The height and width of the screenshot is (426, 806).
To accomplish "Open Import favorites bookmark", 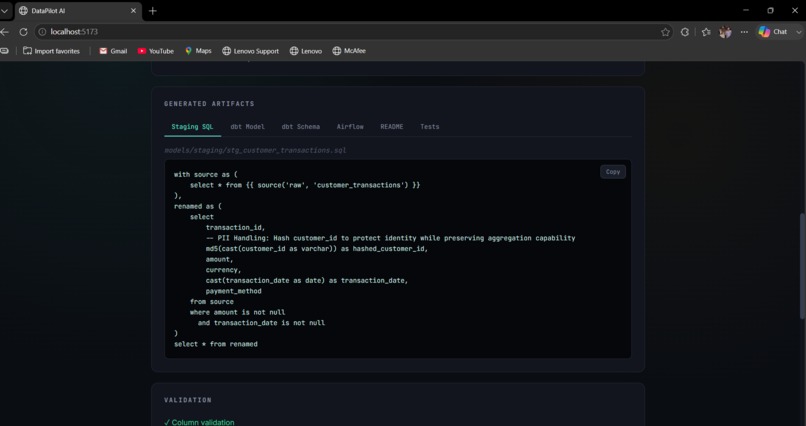I will coord(51,51).
